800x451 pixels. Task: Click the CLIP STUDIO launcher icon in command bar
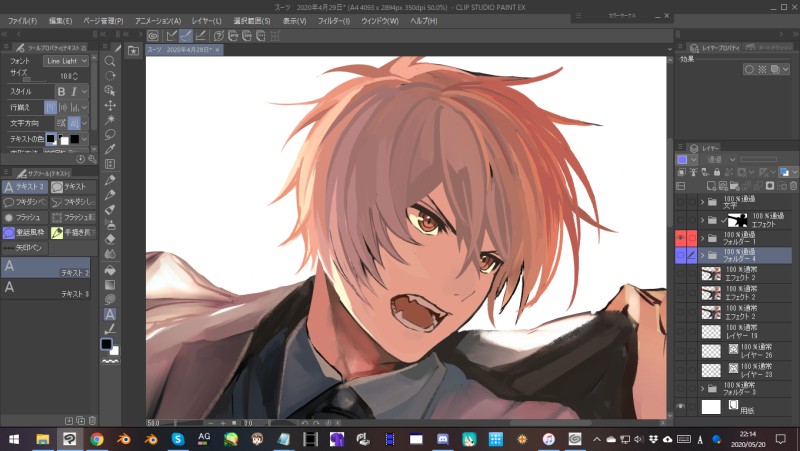pos(153,36)
